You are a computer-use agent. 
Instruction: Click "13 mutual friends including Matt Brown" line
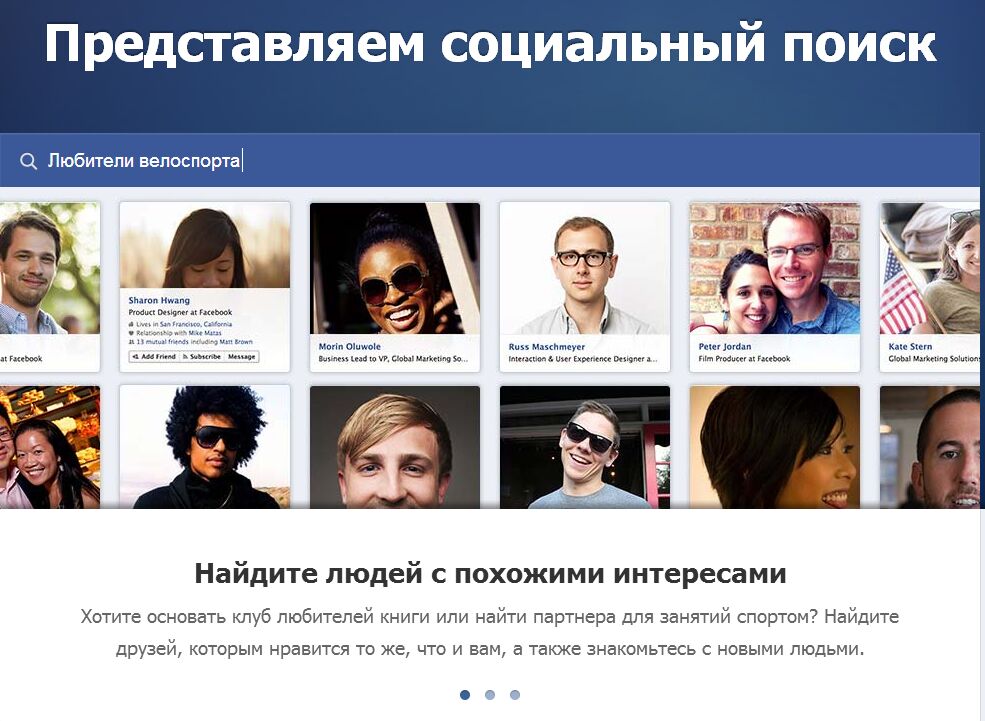tap(190, 342)
